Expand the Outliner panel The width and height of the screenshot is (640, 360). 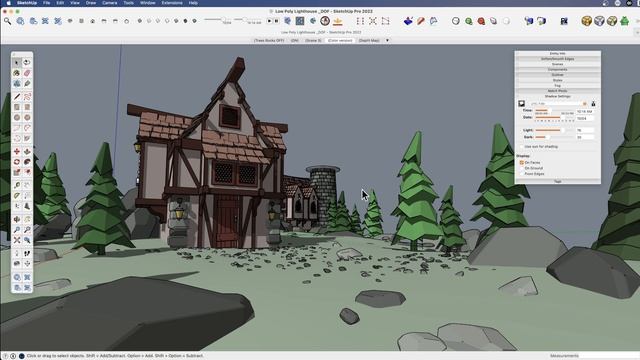point(558,75)
